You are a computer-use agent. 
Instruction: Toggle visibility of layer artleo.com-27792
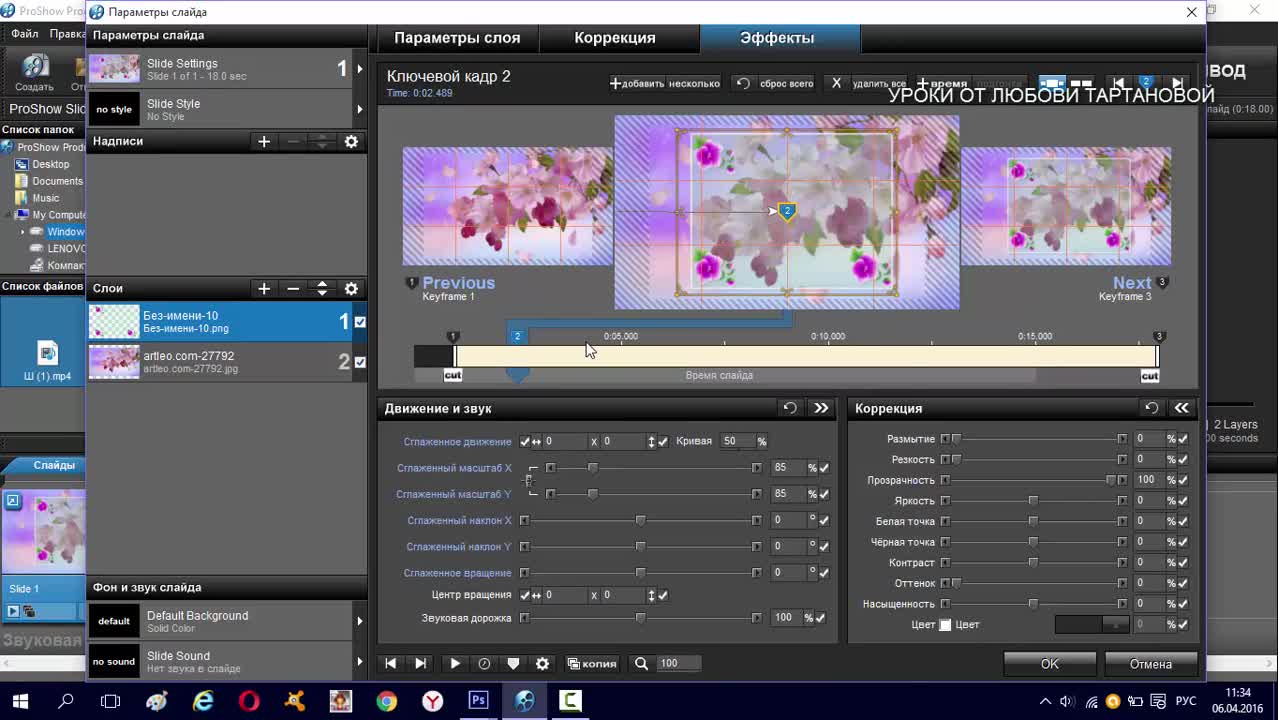(x=360, y=362)
